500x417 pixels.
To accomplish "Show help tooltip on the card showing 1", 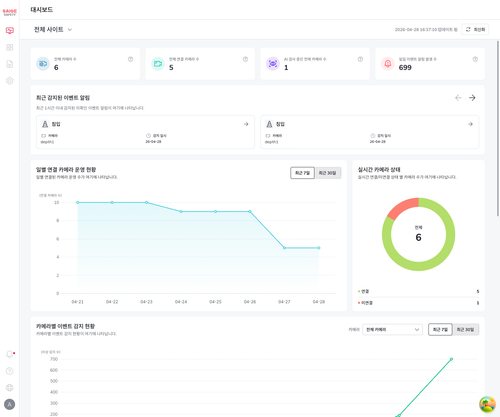I will 360,59.
